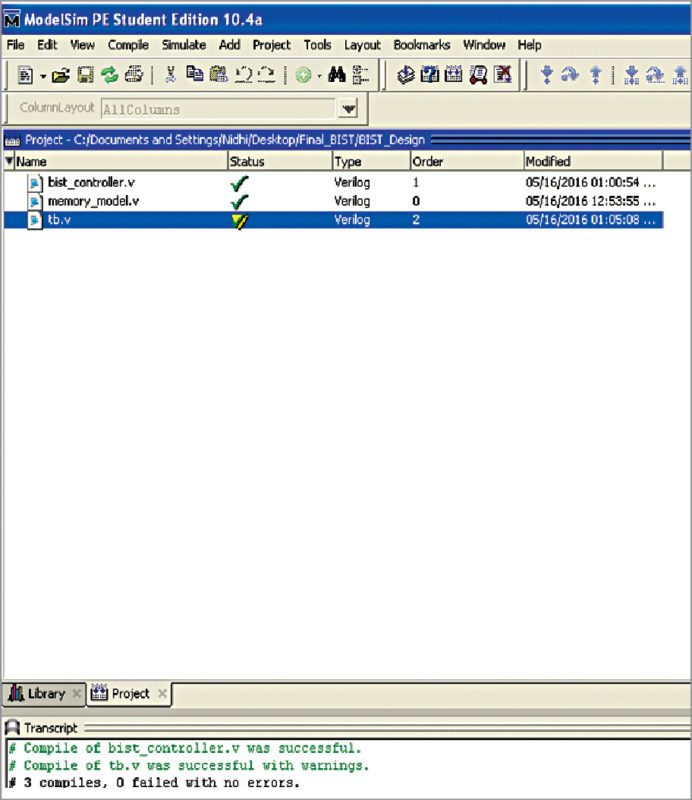Click the Find binoculars icon
692x800 pixels.
337,75
